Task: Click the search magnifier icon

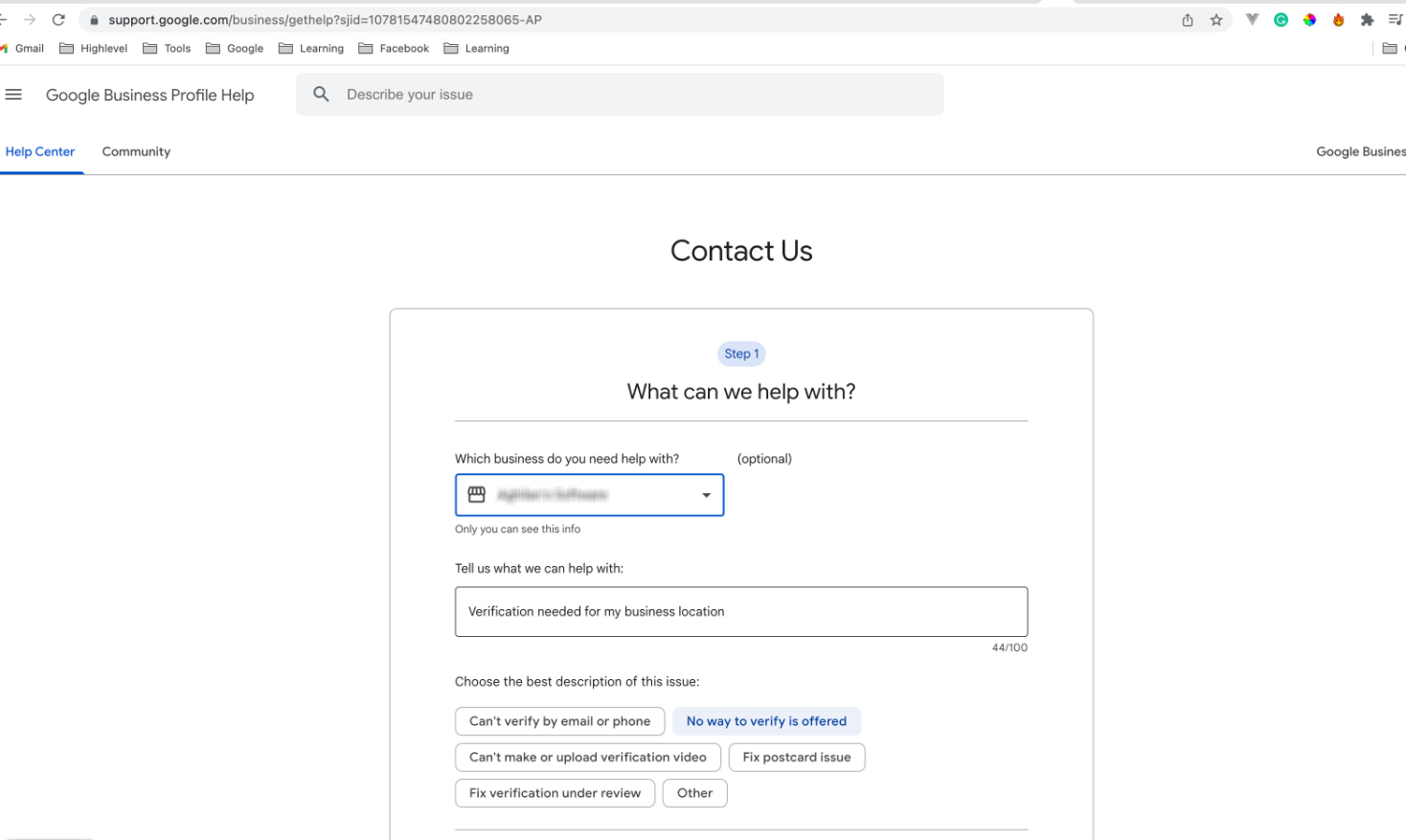Action: pyautogui.click(x=321, y=94)
